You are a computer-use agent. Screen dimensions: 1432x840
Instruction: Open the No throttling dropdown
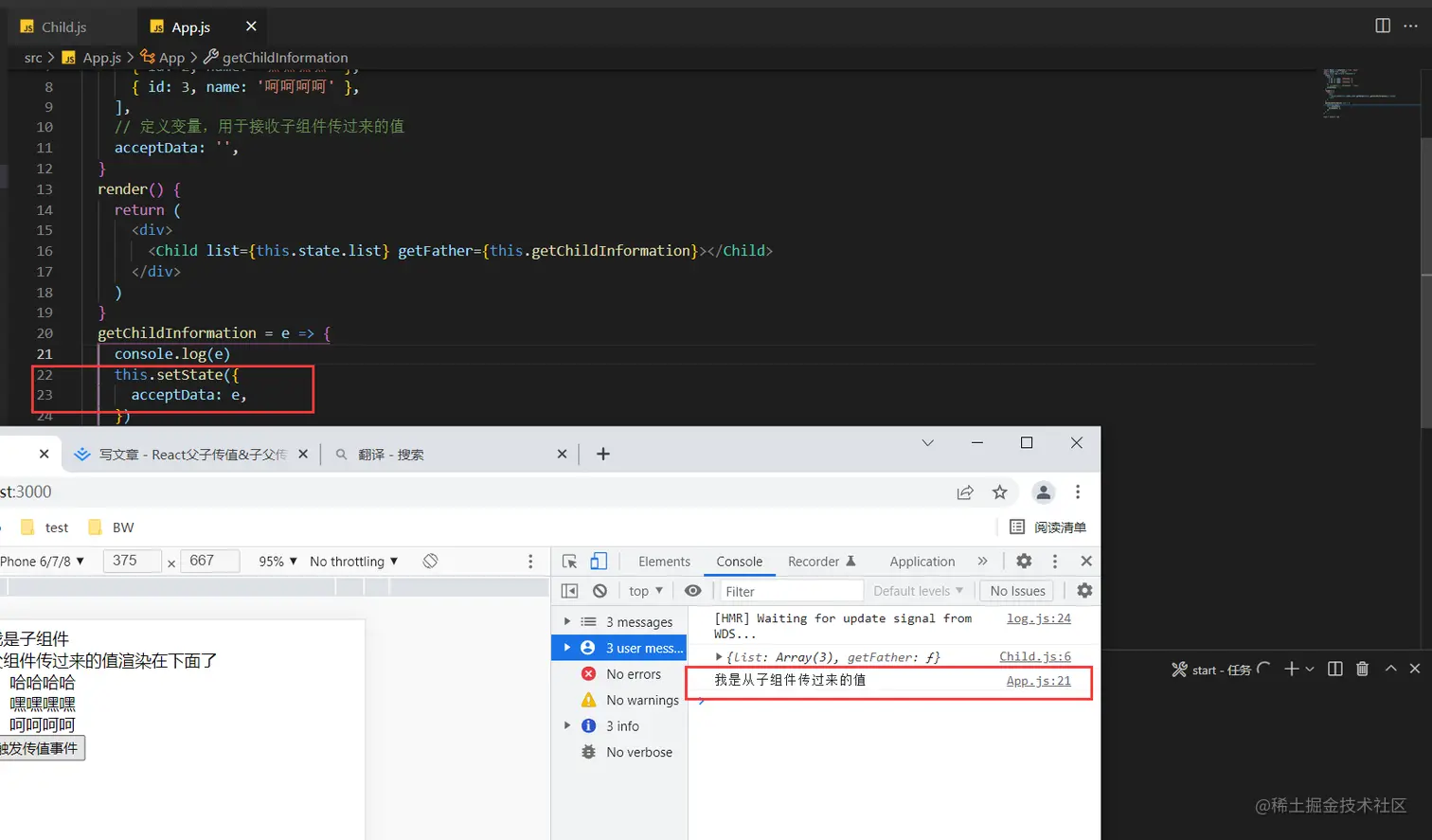coord(354,562)
